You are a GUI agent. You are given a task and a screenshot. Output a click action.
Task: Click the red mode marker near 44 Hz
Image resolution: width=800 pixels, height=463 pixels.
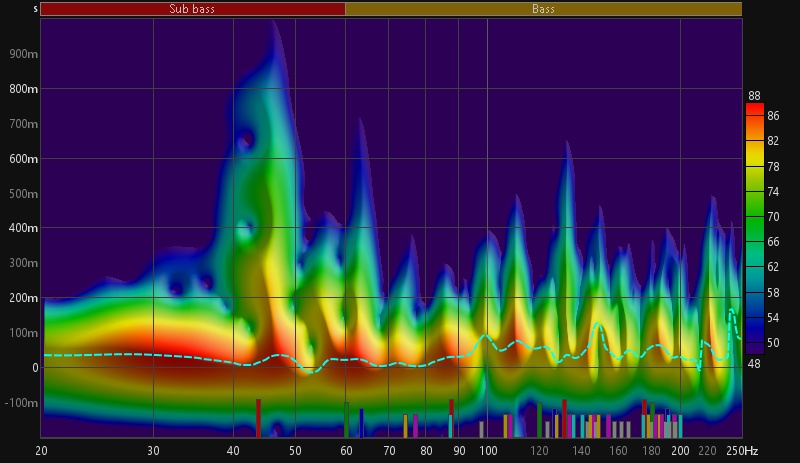click(258, 419)
